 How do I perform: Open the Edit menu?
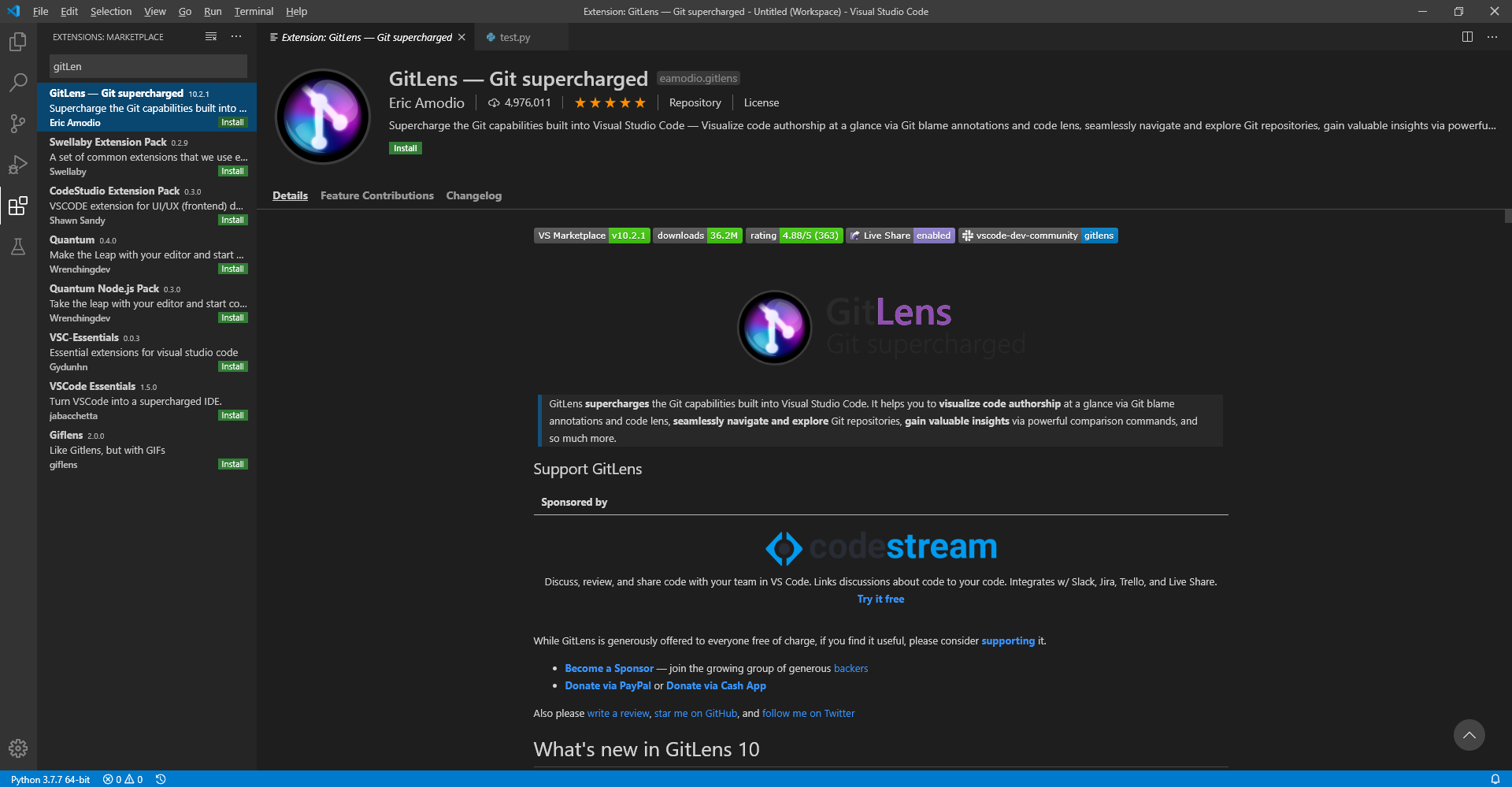click(69, 11)
